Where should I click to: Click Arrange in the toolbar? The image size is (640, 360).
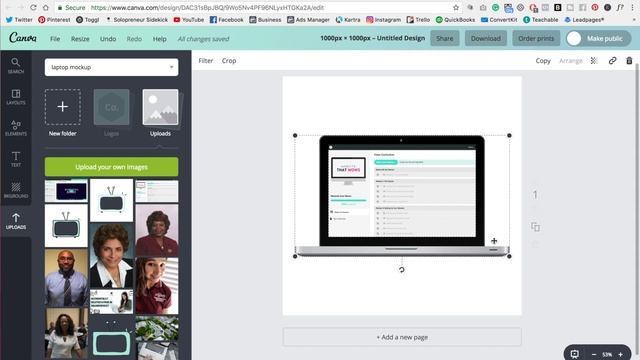tap(571, 60)
